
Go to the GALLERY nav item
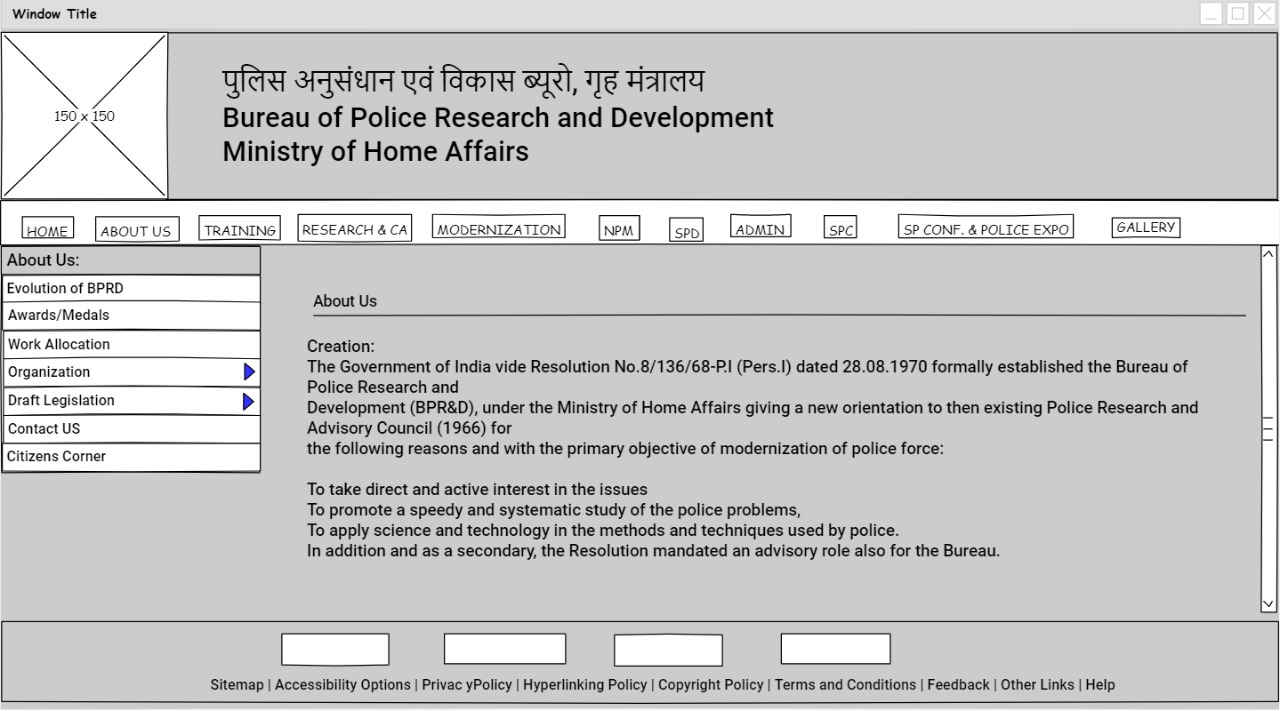pos(1146,227)
